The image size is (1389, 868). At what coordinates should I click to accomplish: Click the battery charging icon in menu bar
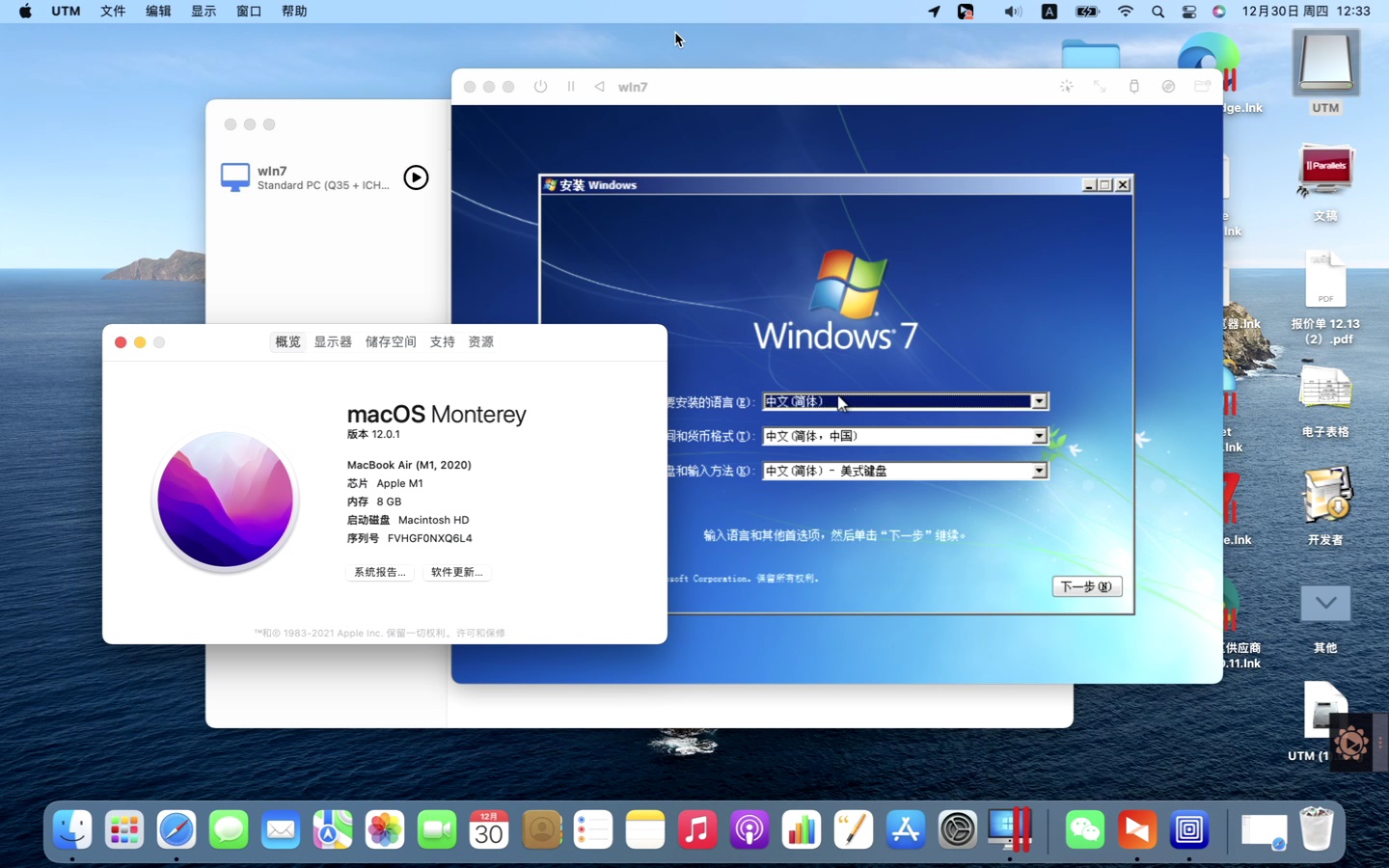1087,12
